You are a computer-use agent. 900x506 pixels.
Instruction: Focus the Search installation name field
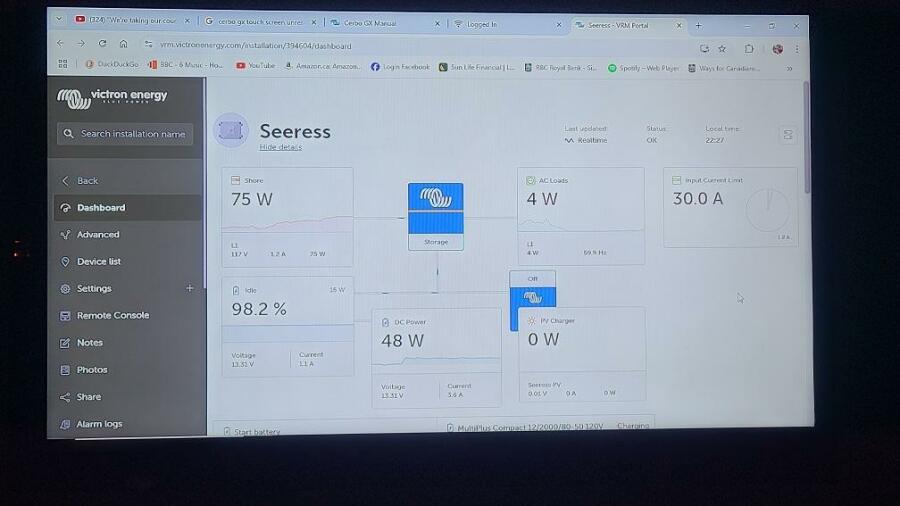click(x=126, y=133)
